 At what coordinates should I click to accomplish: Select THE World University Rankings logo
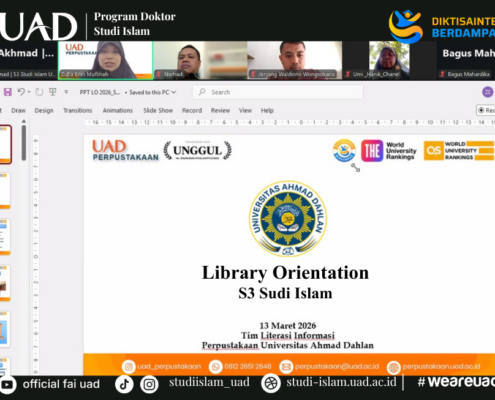pyautogui.click(x=389, y=151)
